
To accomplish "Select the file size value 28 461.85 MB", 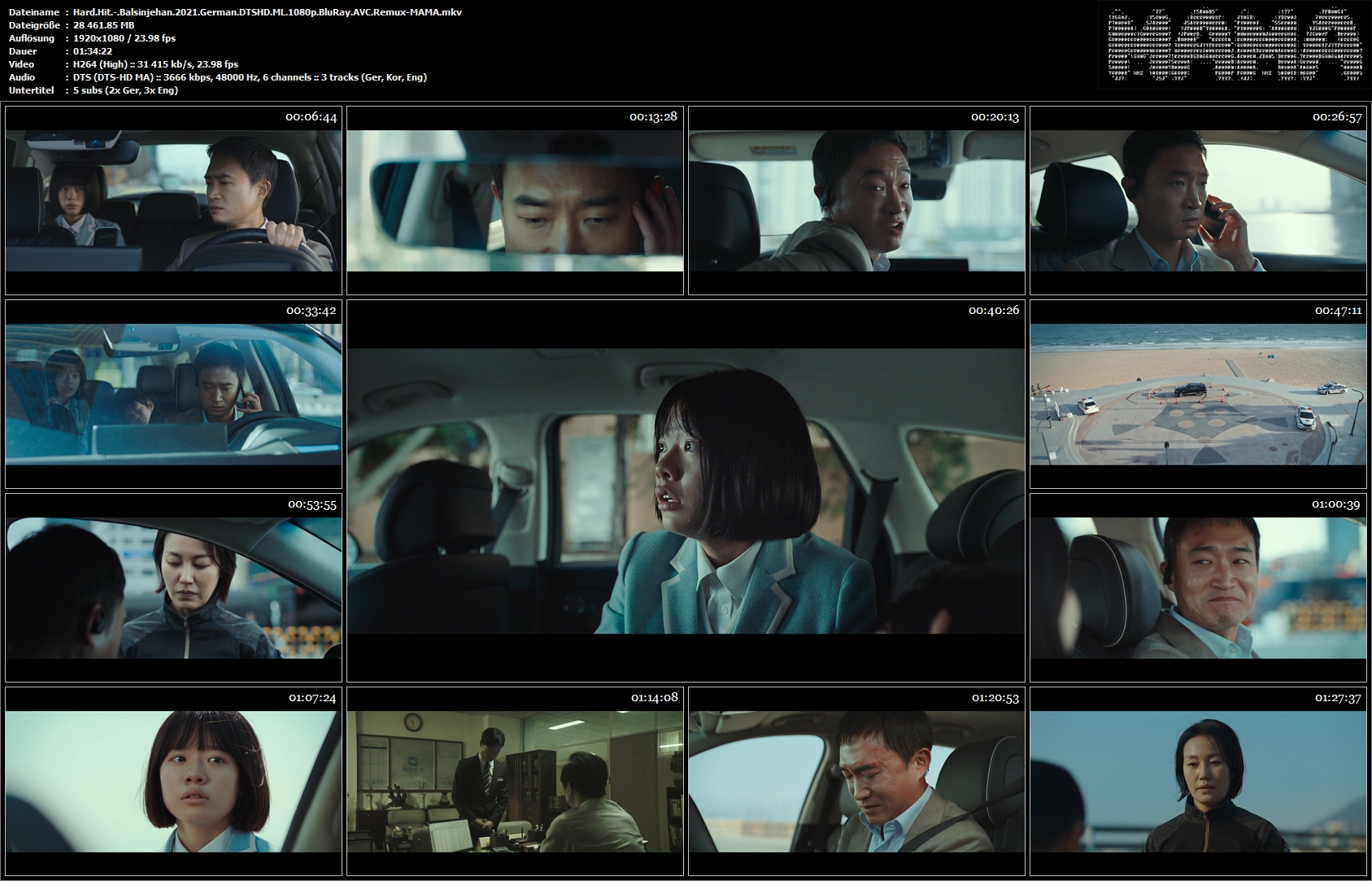I will [104, 25].
